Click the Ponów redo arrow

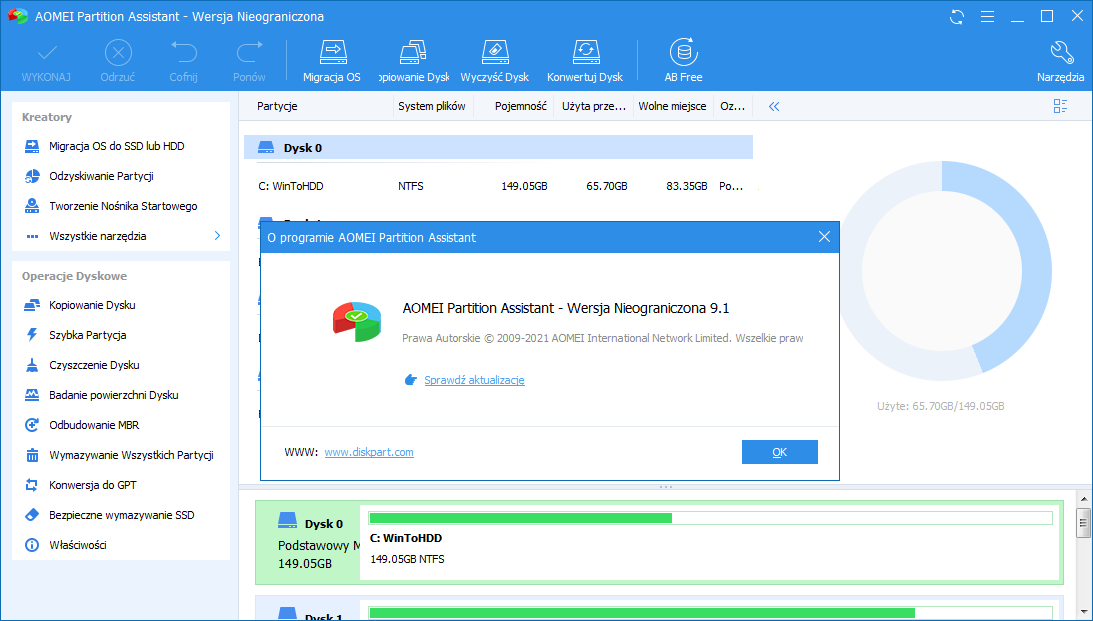(x=249, y=52)
